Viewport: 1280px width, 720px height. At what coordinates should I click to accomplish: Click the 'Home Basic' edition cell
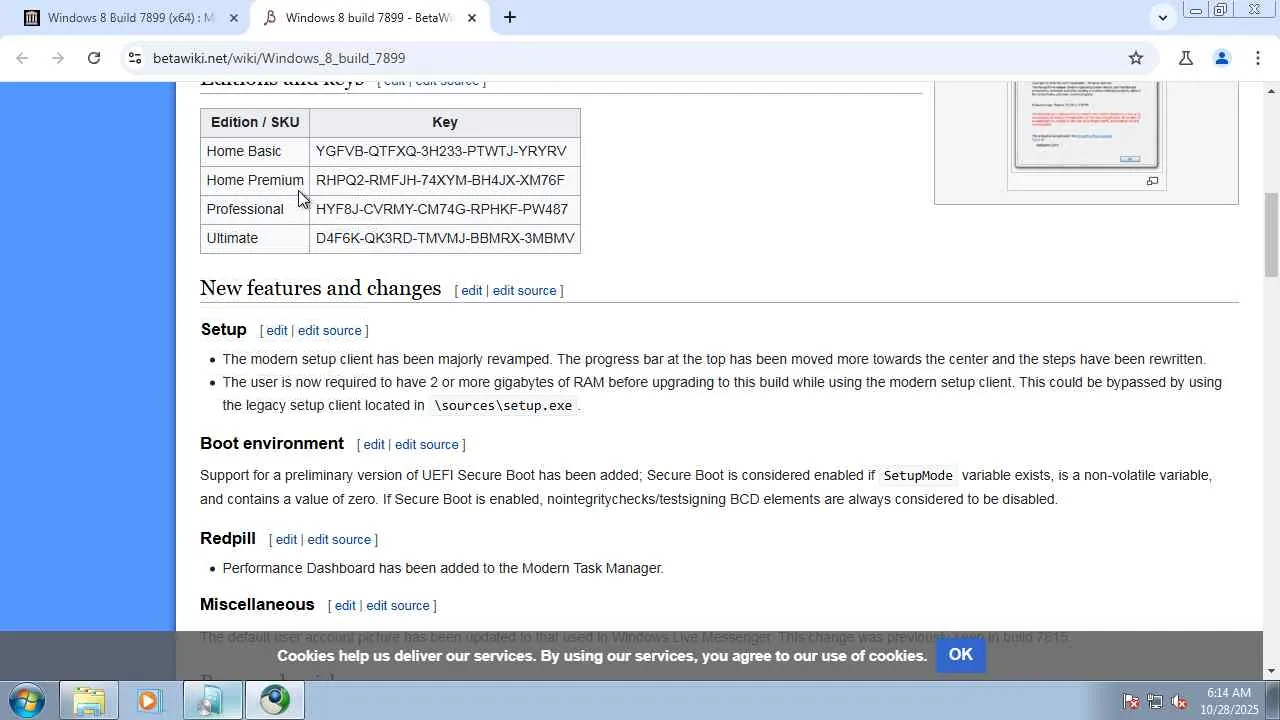(255, 151)
